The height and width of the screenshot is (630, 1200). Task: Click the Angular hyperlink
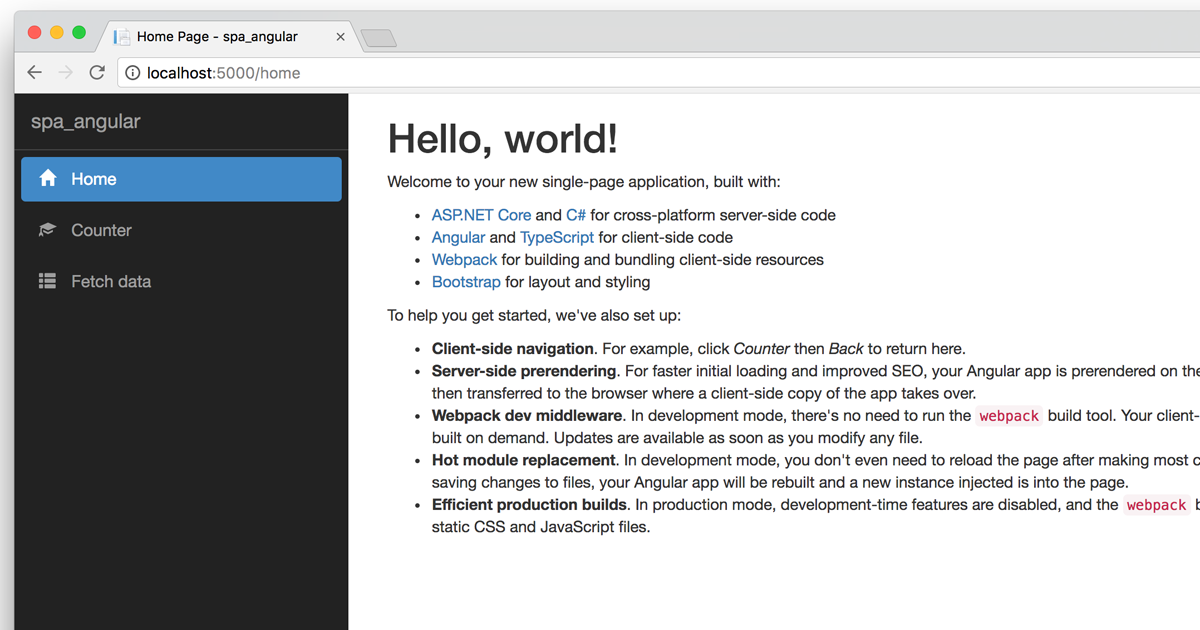(458, 237)
